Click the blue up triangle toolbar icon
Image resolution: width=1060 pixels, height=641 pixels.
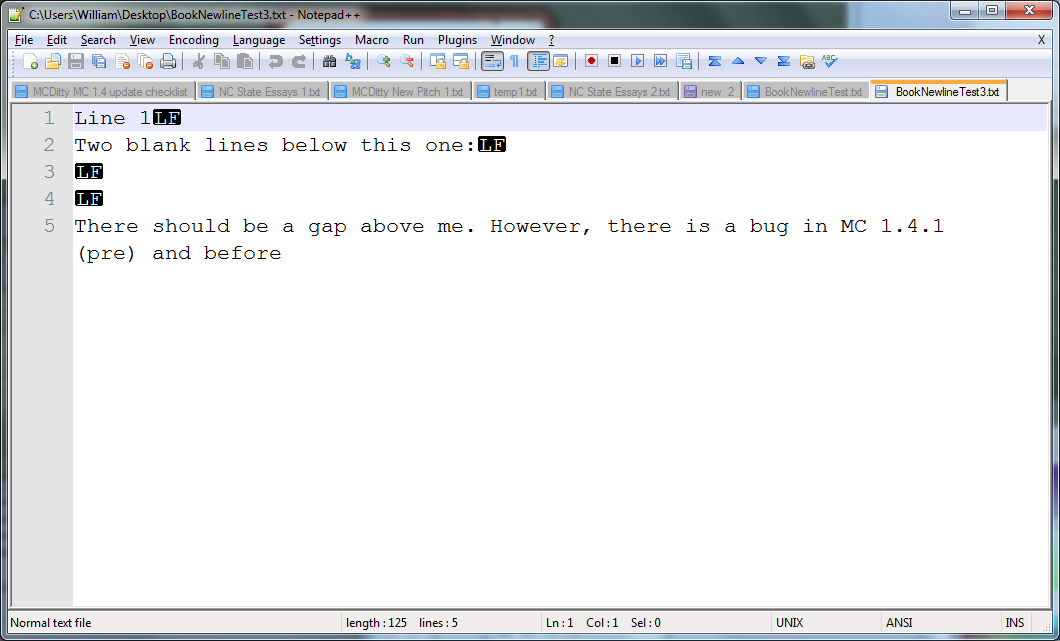(x=738, y=62)
